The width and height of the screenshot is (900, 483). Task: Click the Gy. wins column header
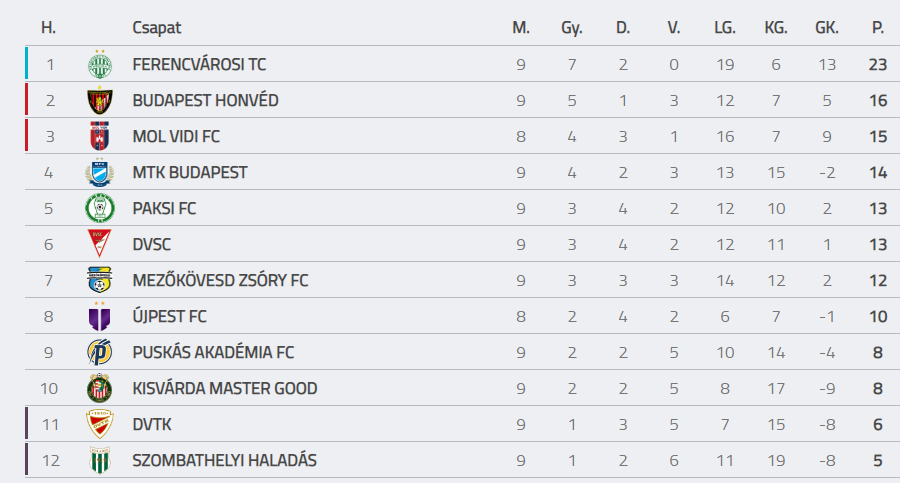572,28
